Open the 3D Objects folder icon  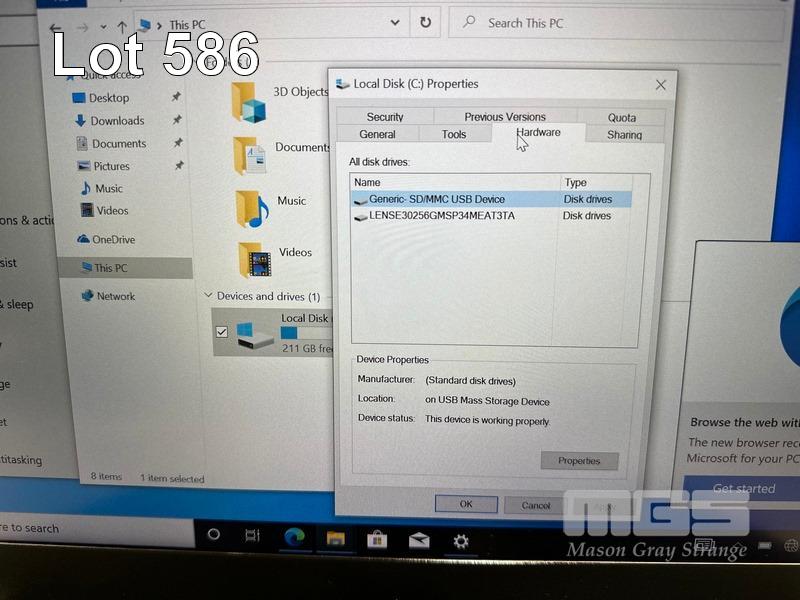tap(248, 101)
